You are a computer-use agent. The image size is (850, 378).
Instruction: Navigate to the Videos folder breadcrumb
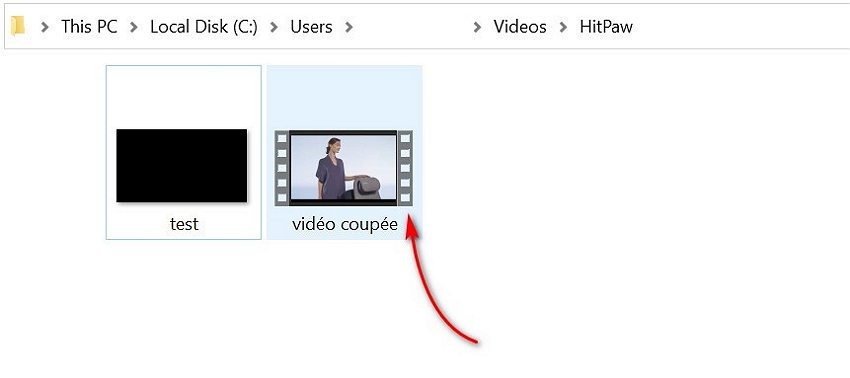[x=520, y=27]
